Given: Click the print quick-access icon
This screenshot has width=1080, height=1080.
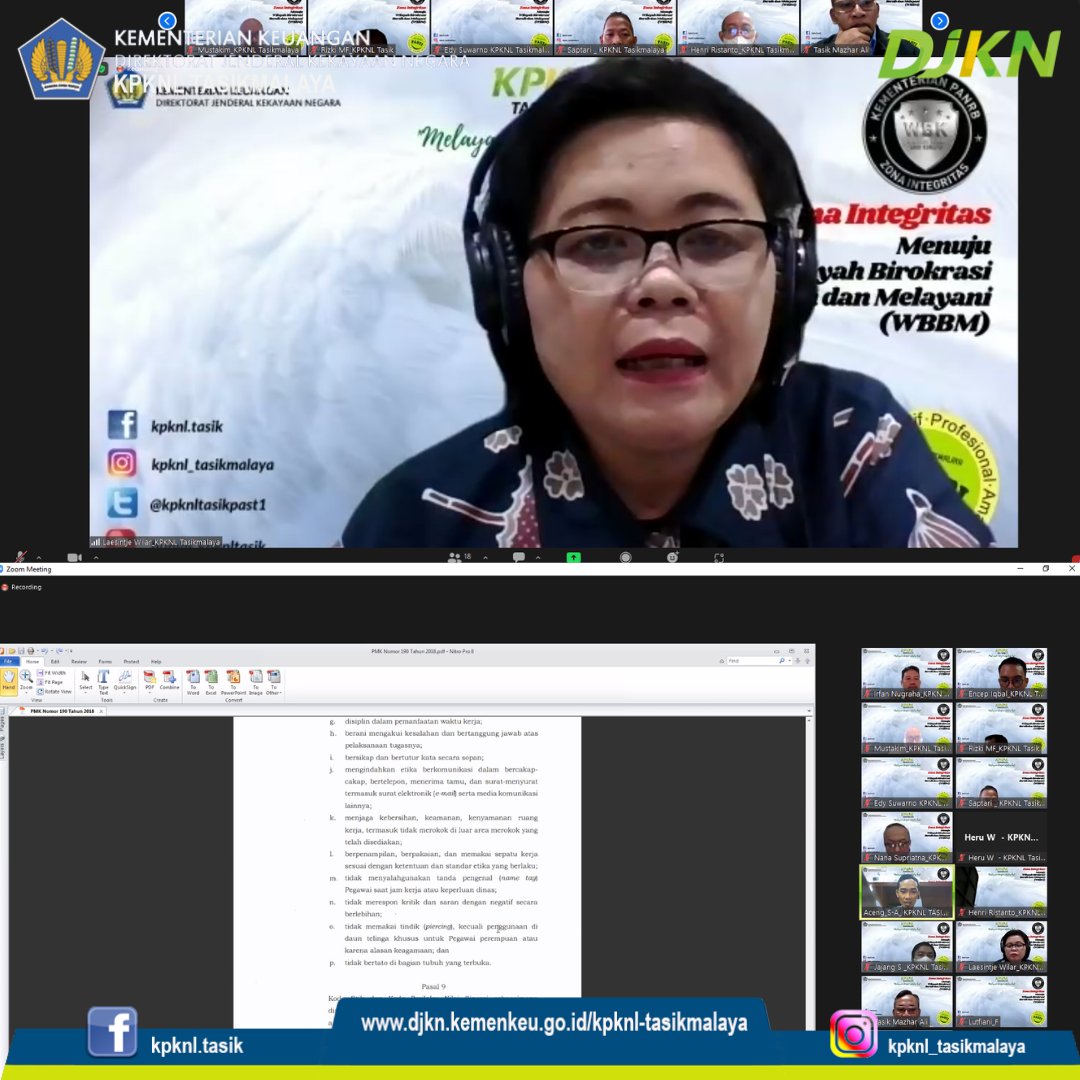Looking at the screenshot, I should pos(30,651).
